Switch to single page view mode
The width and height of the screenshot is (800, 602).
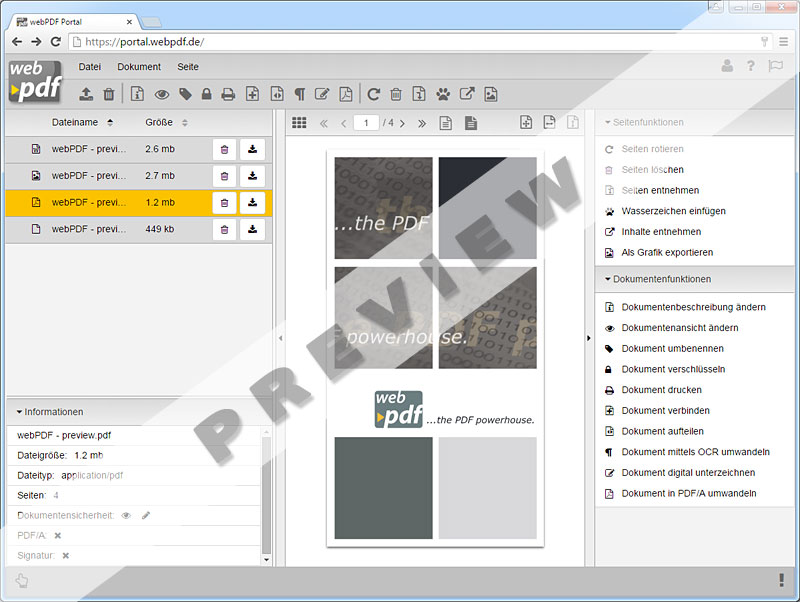tap(445, 122)
